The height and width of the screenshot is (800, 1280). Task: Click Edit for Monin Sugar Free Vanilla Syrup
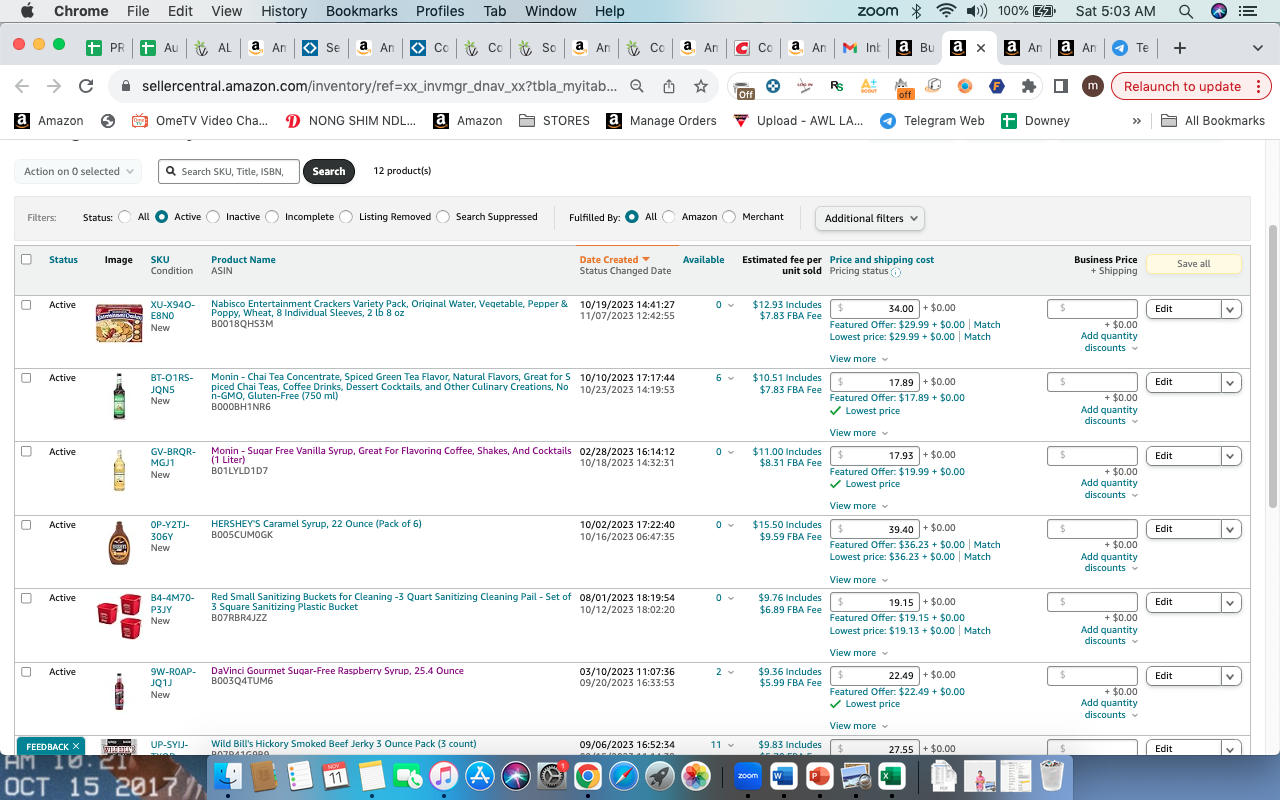point(1184,456)
